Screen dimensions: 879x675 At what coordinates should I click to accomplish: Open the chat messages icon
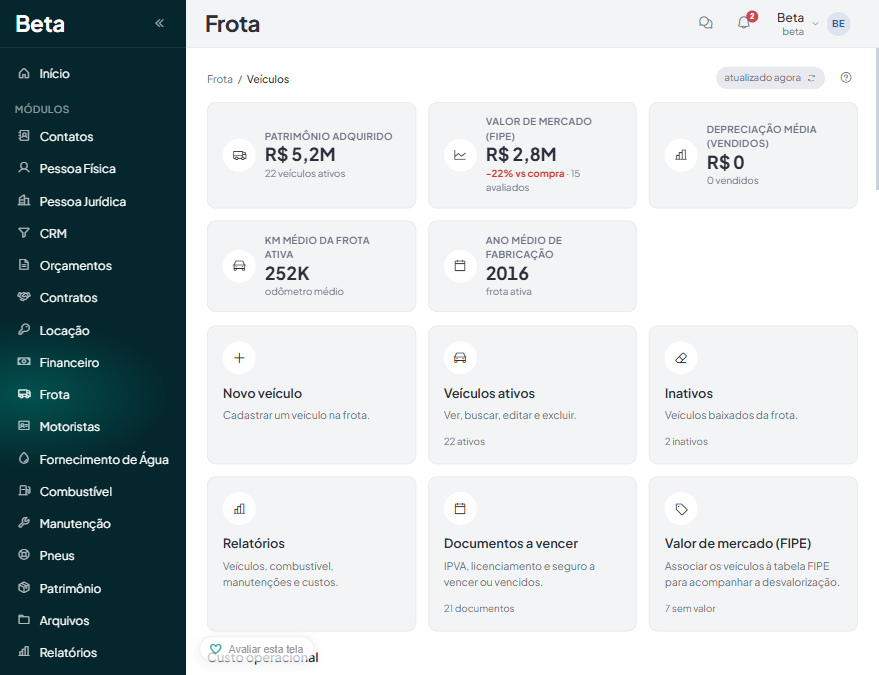point(705,23)
